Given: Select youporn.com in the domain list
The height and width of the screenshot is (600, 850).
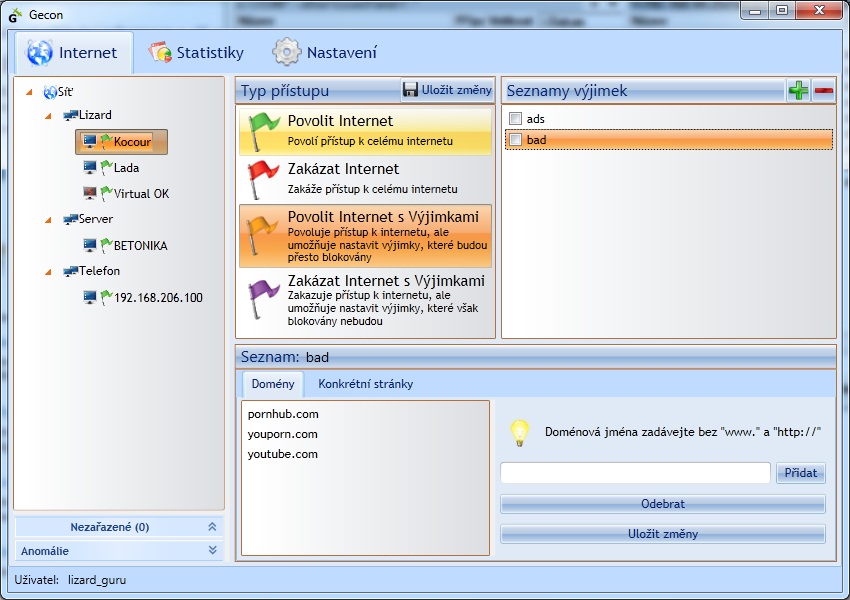Looking at the screenshot, I should [282, 434].
